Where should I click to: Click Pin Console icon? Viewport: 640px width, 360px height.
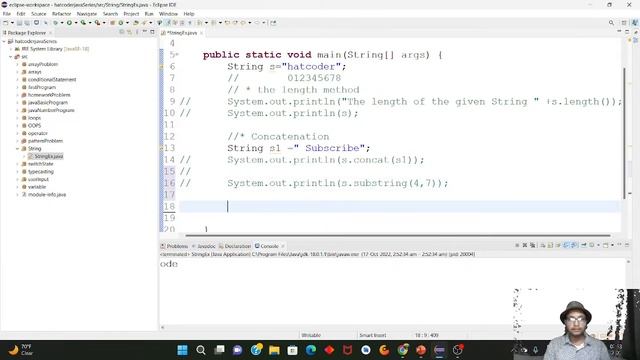(584, 245)
